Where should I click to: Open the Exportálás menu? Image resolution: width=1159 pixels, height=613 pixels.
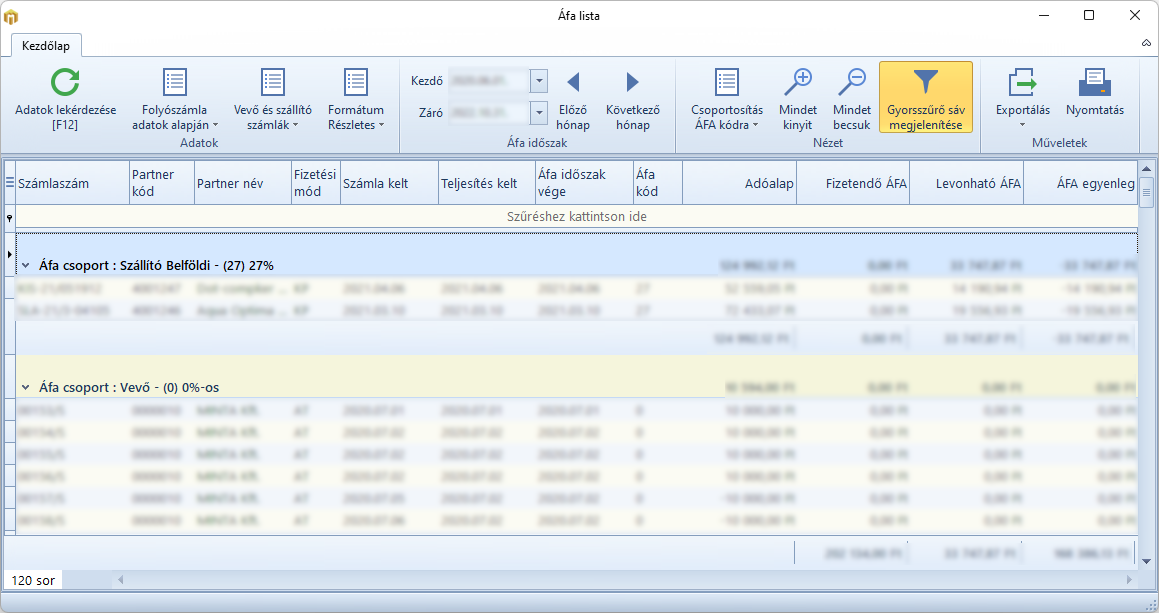click(x=1022, y=101)
